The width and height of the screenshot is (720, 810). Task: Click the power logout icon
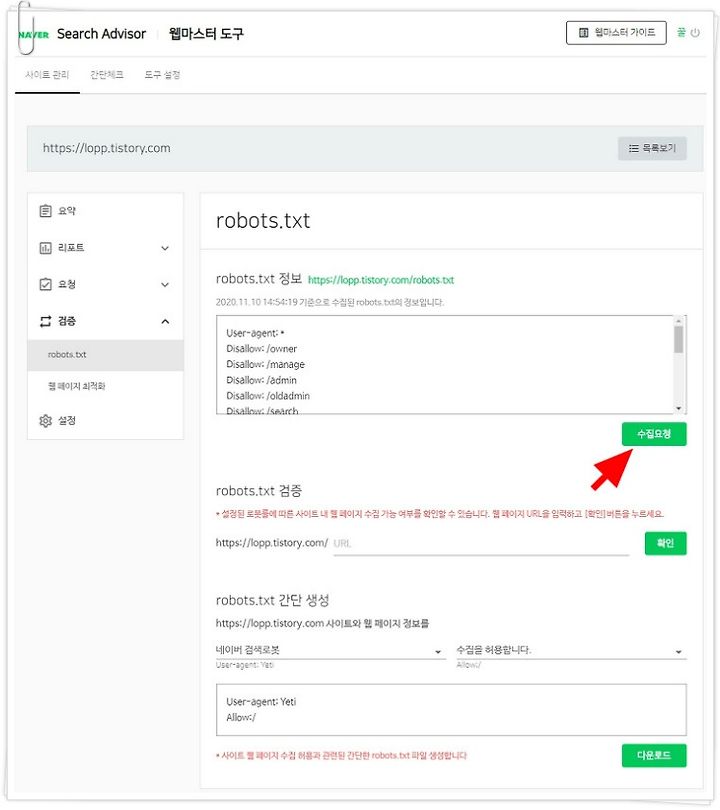coord(695,33)
